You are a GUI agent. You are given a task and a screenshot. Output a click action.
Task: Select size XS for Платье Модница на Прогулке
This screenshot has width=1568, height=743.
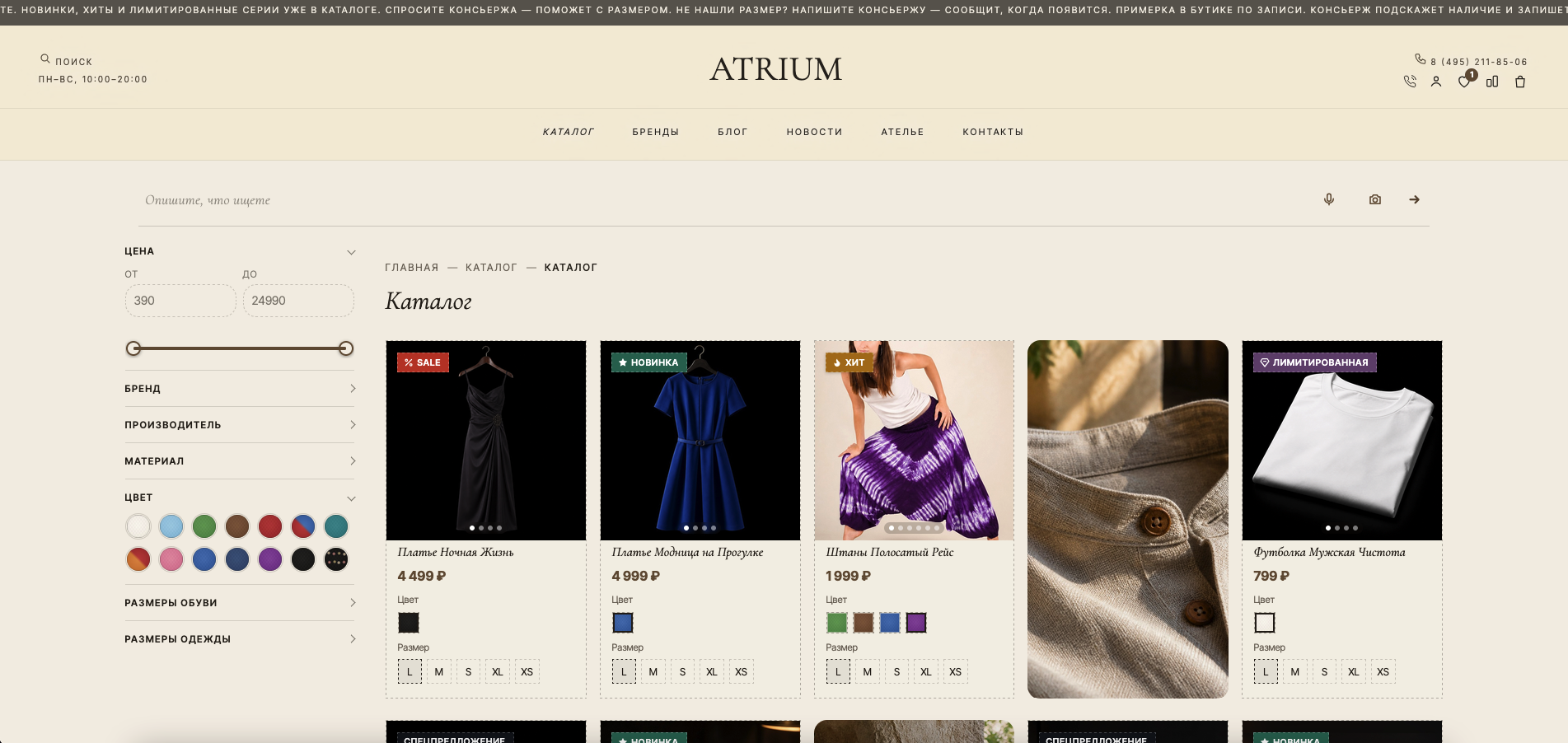pyautogui.click(x=742, y=672)
